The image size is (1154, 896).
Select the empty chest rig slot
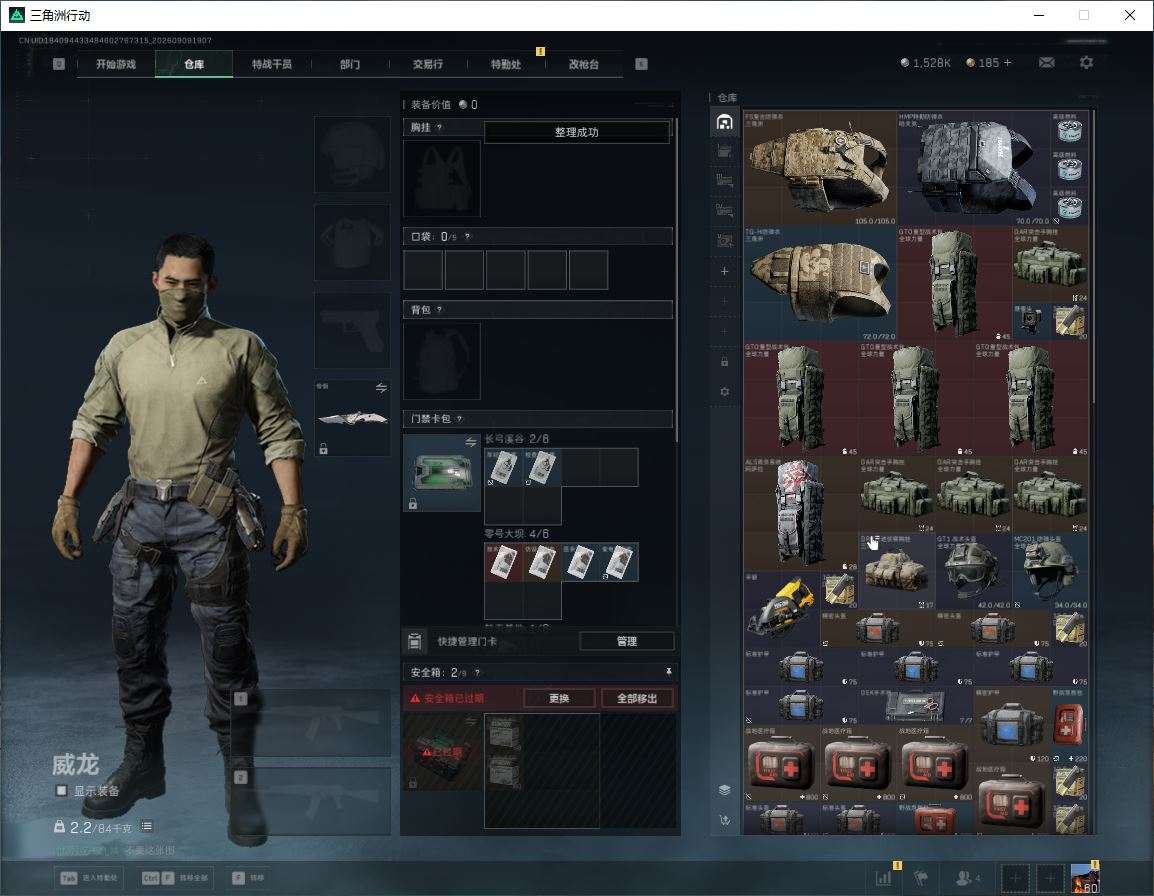pyautogui.click(x=442, y=177)
